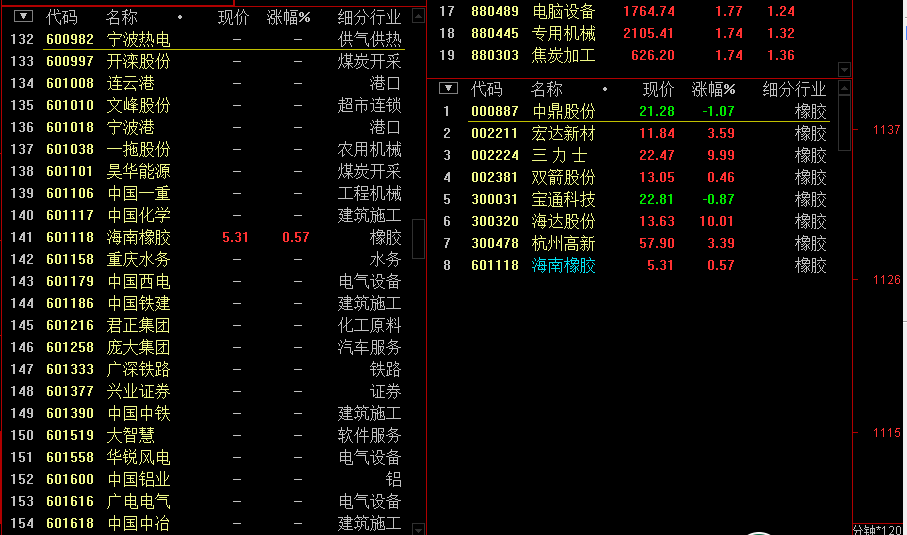907x535 pixels.
Task: Select 三力士 in the rubber list
Action: (635, 155)
